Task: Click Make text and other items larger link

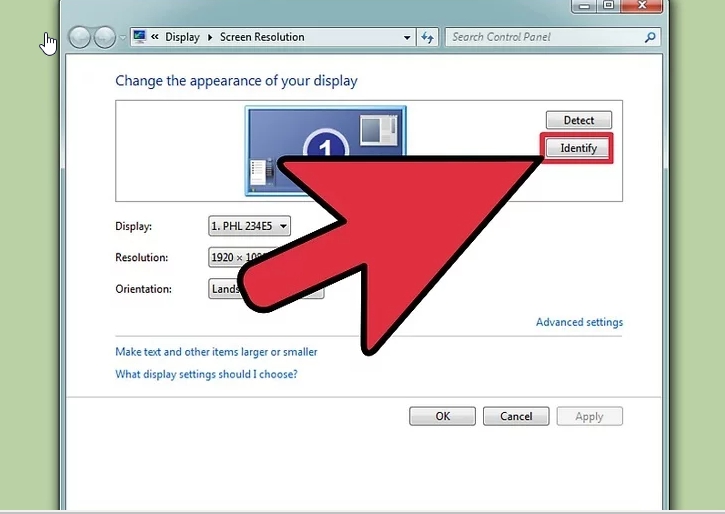Action: click(x=216, y=352)
